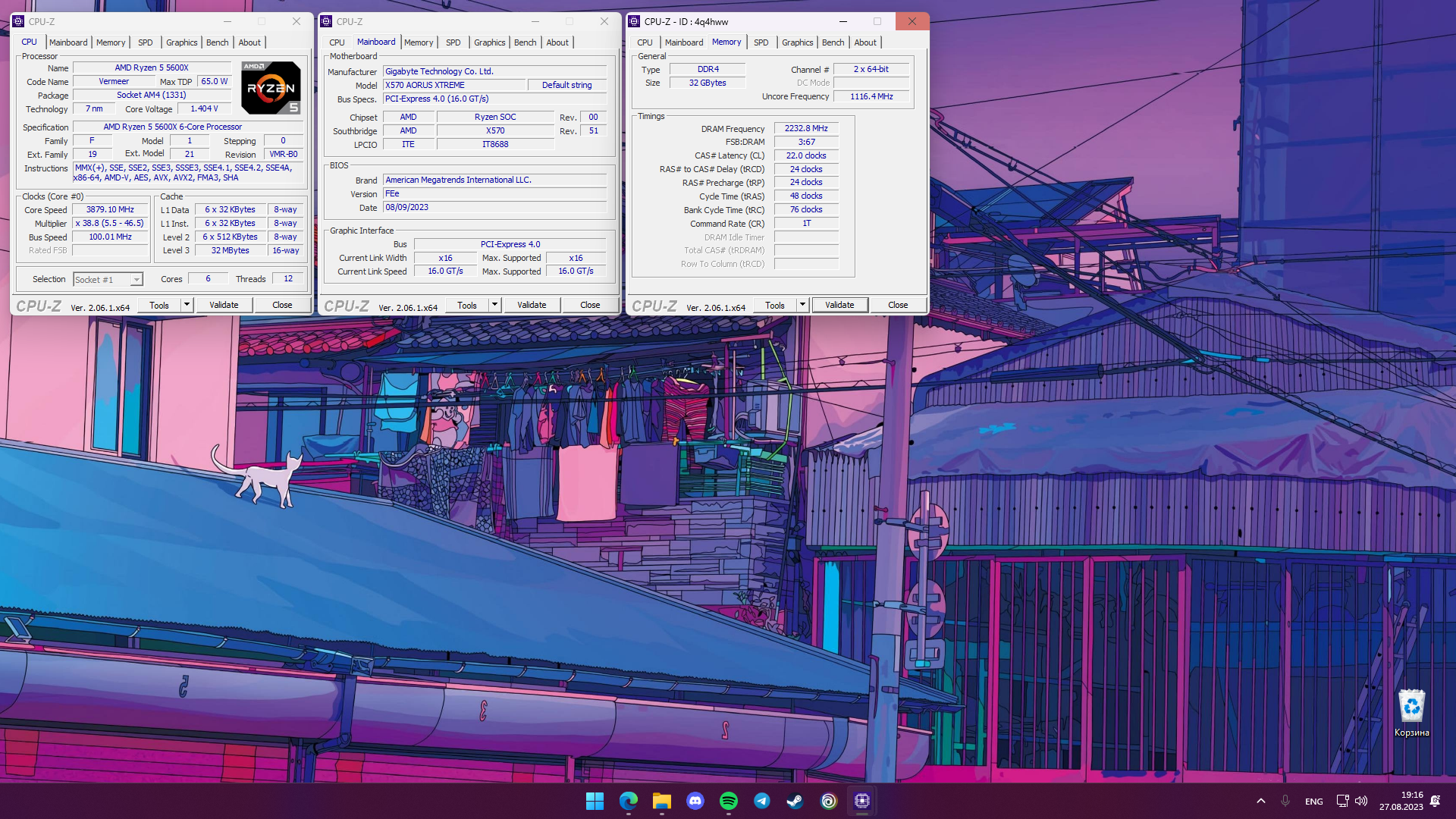Switch to CPU tab in second window
1456x819 pixels.
point(337,42)
